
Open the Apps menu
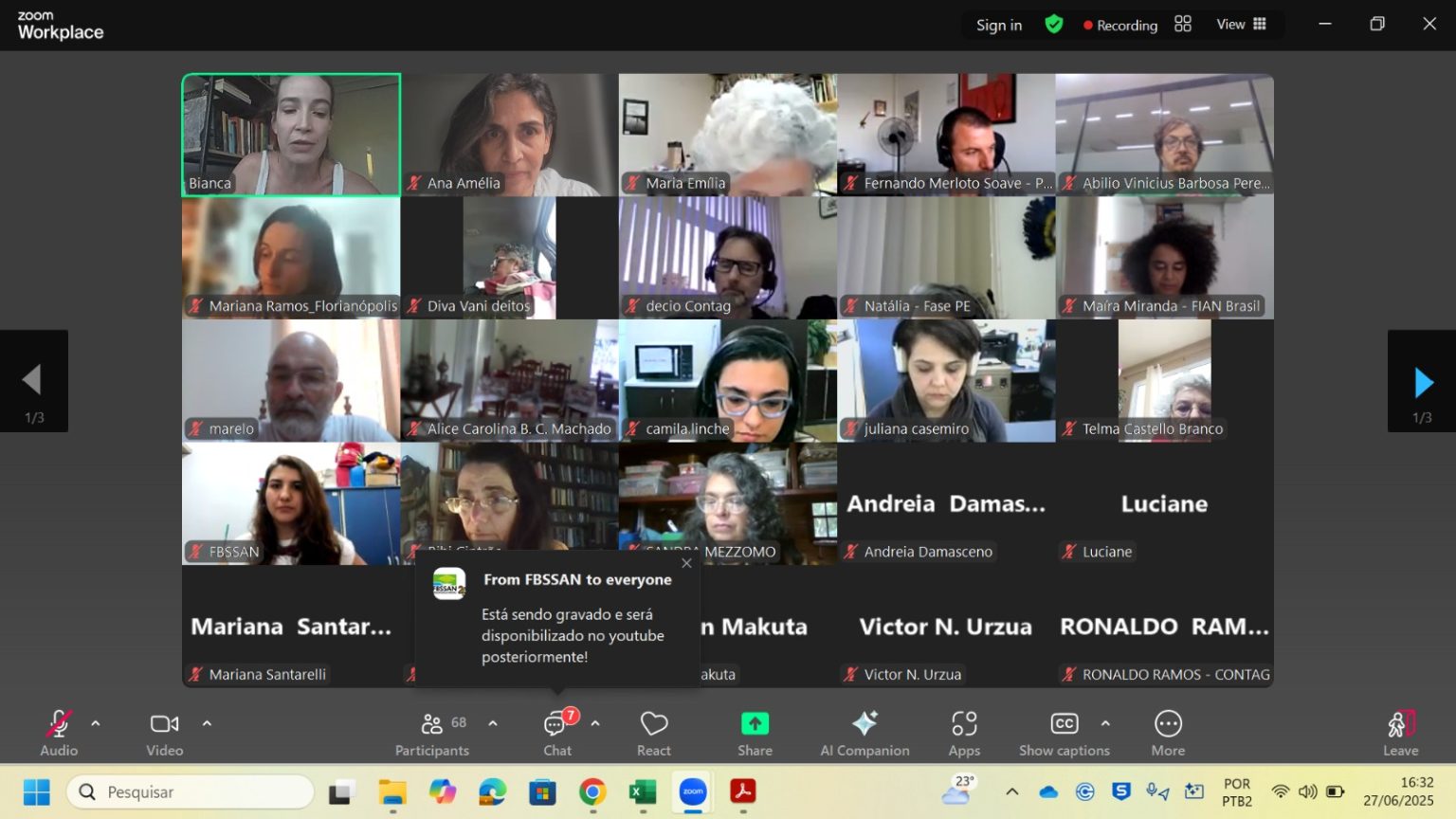pos(964,732)
